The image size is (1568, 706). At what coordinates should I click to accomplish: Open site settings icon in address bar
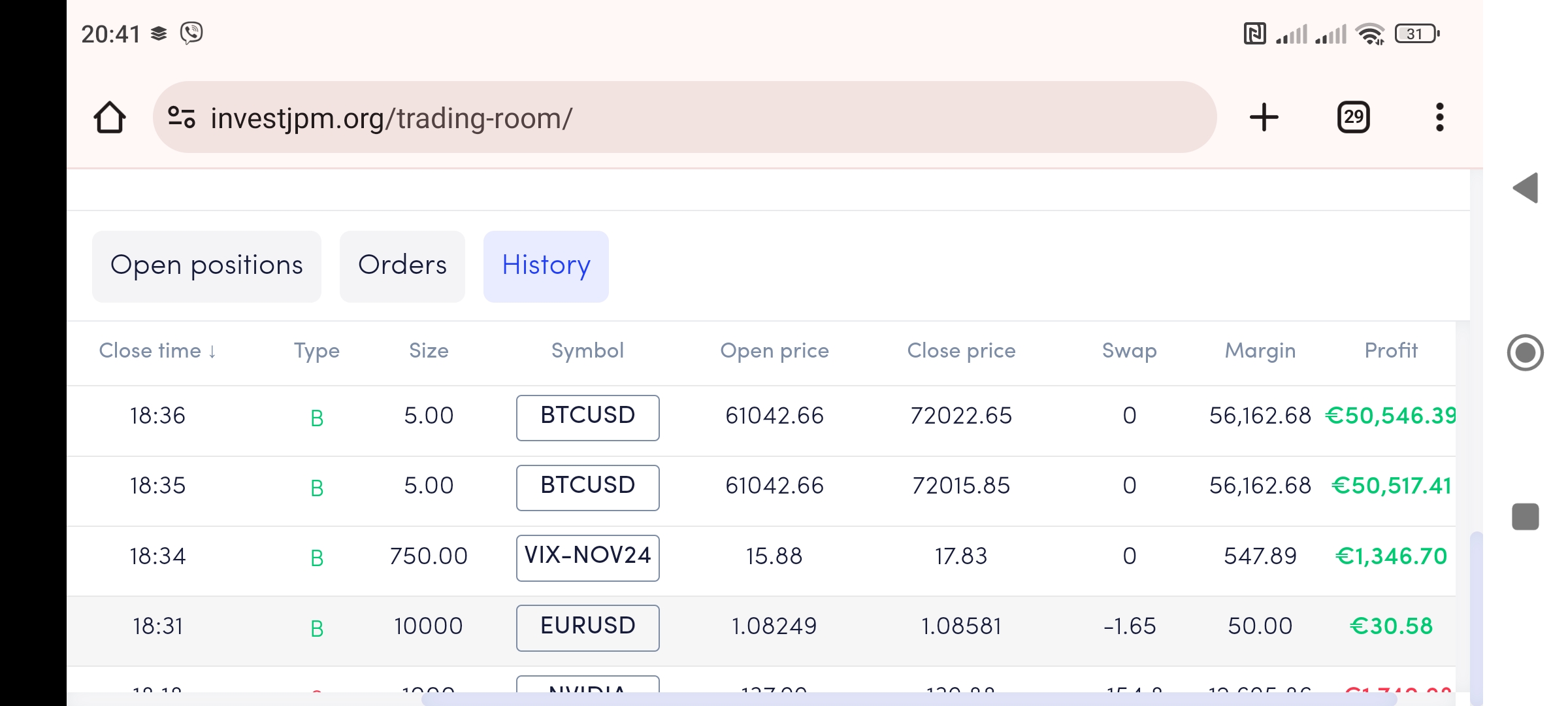click(181, 118)
